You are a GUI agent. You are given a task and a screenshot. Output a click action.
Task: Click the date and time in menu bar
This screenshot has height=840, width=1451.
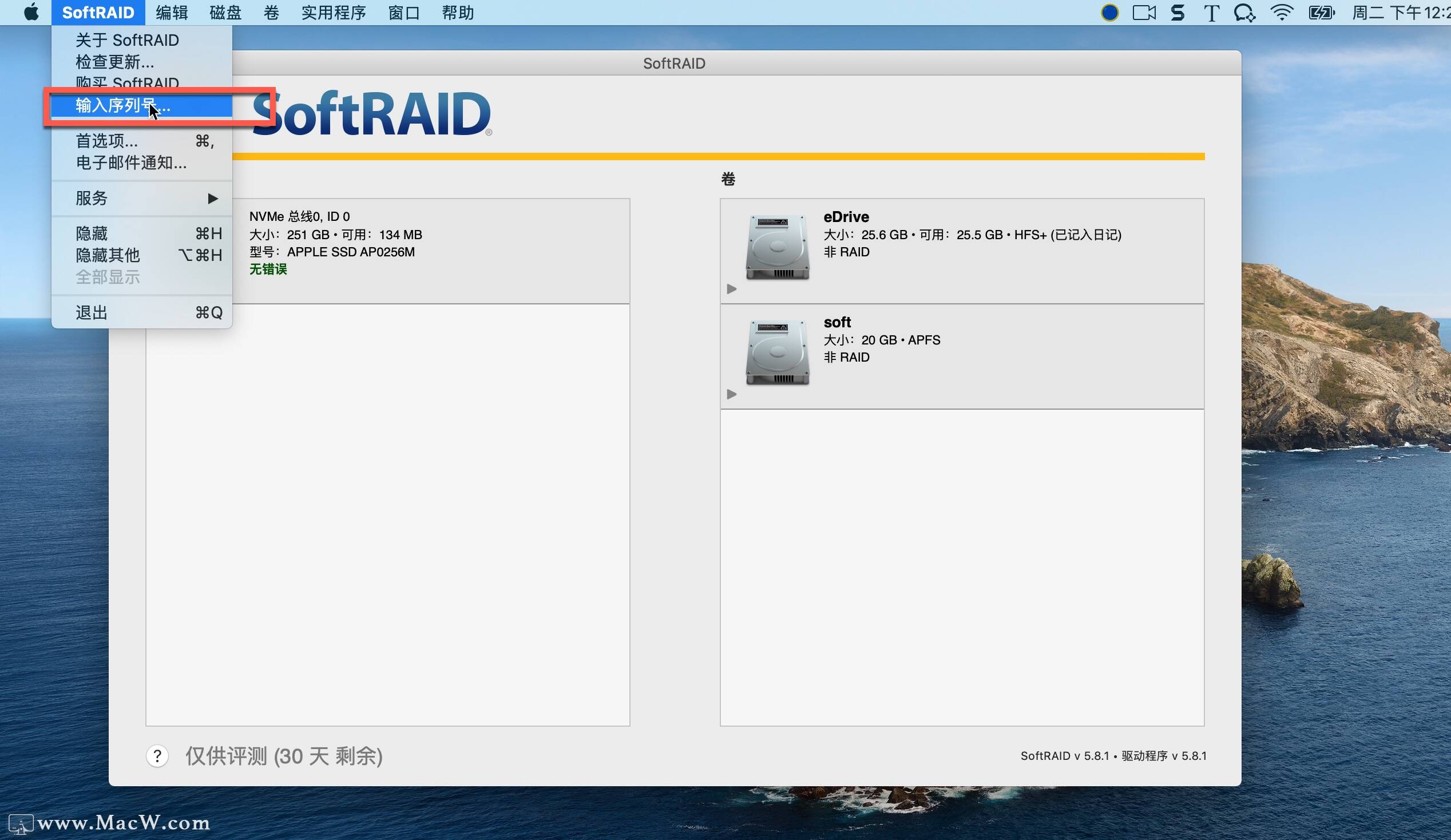point(1401,13)
